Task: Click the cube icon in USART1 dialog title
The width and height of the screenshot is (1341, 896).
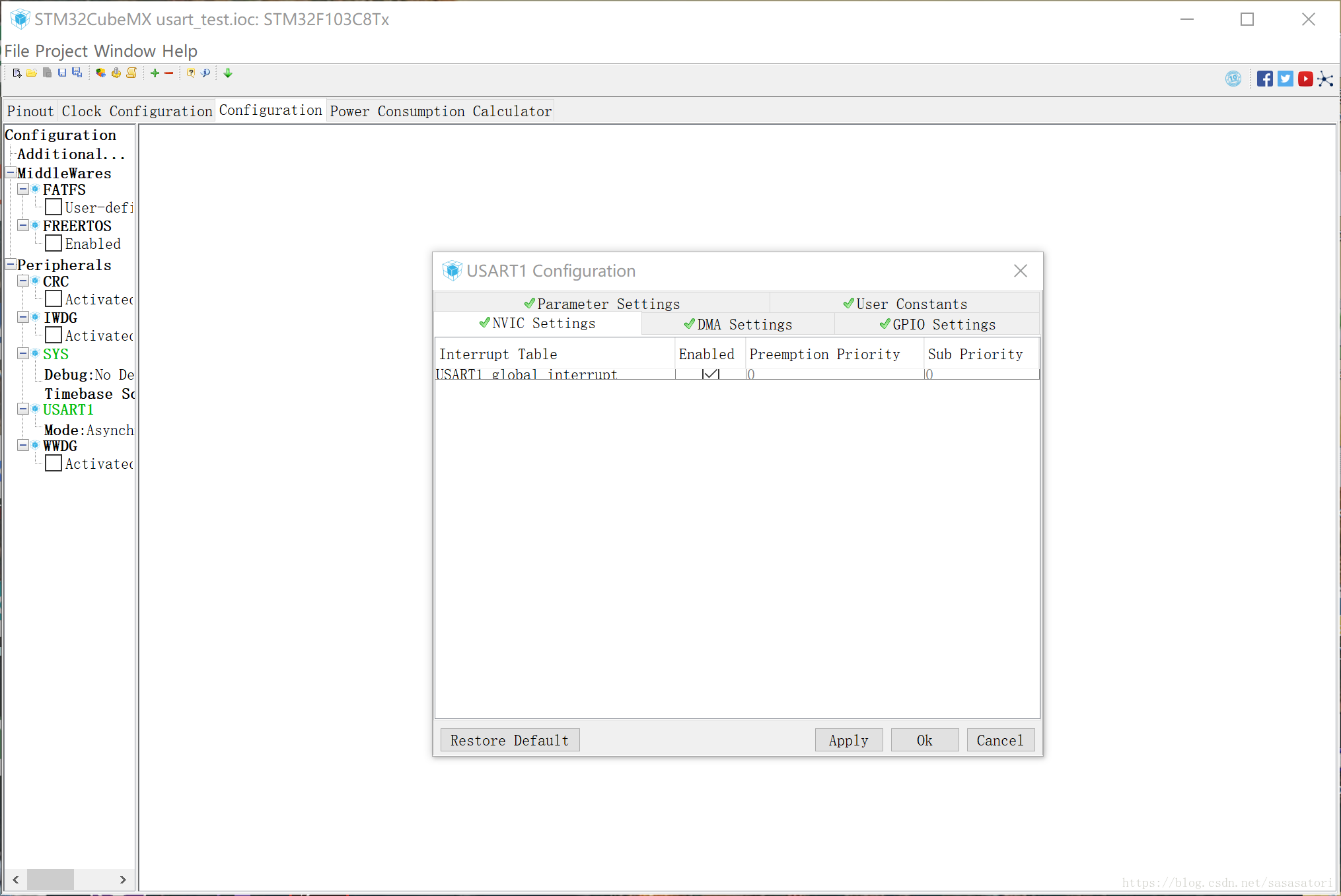Action: (452, 271)
